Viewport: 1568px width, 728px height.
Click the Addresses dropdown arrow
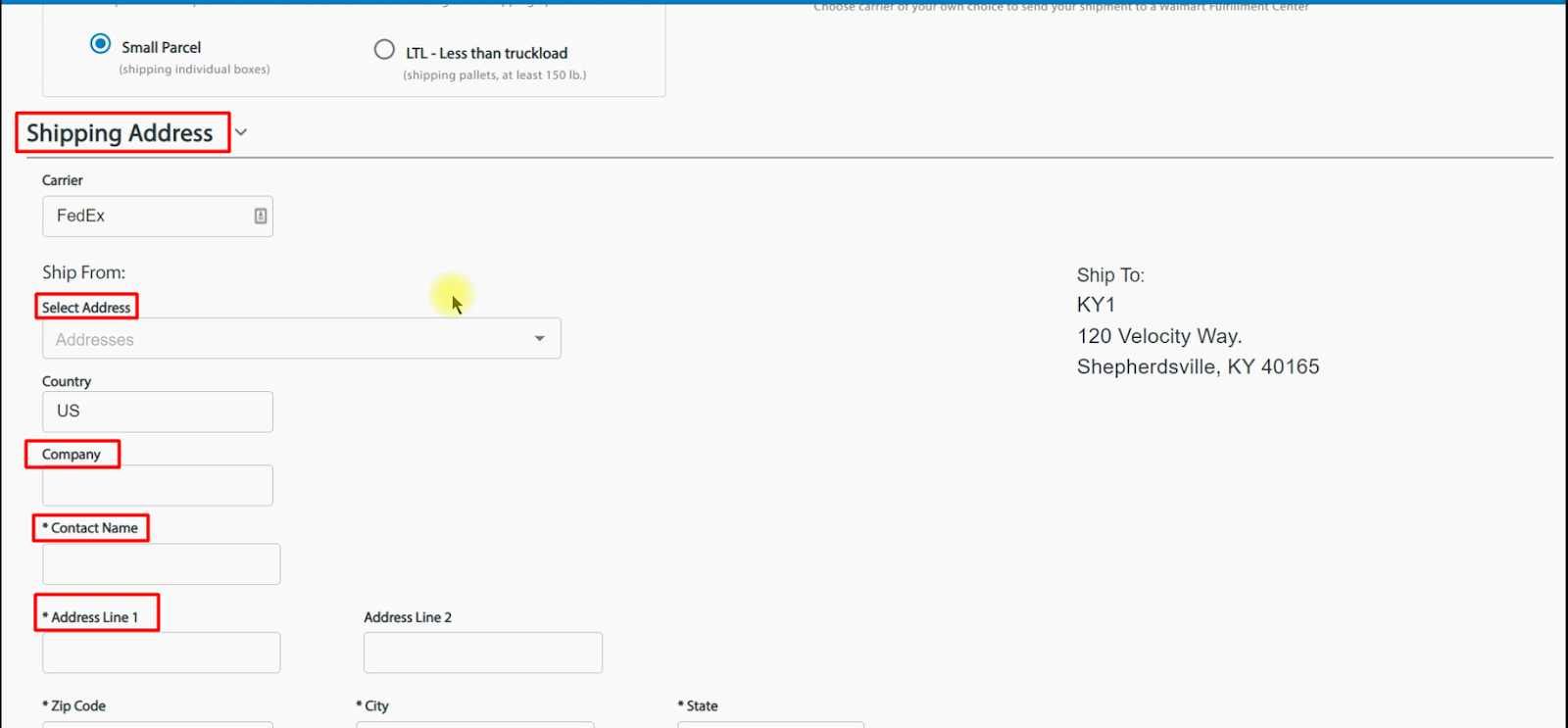(x=539, y=338)
